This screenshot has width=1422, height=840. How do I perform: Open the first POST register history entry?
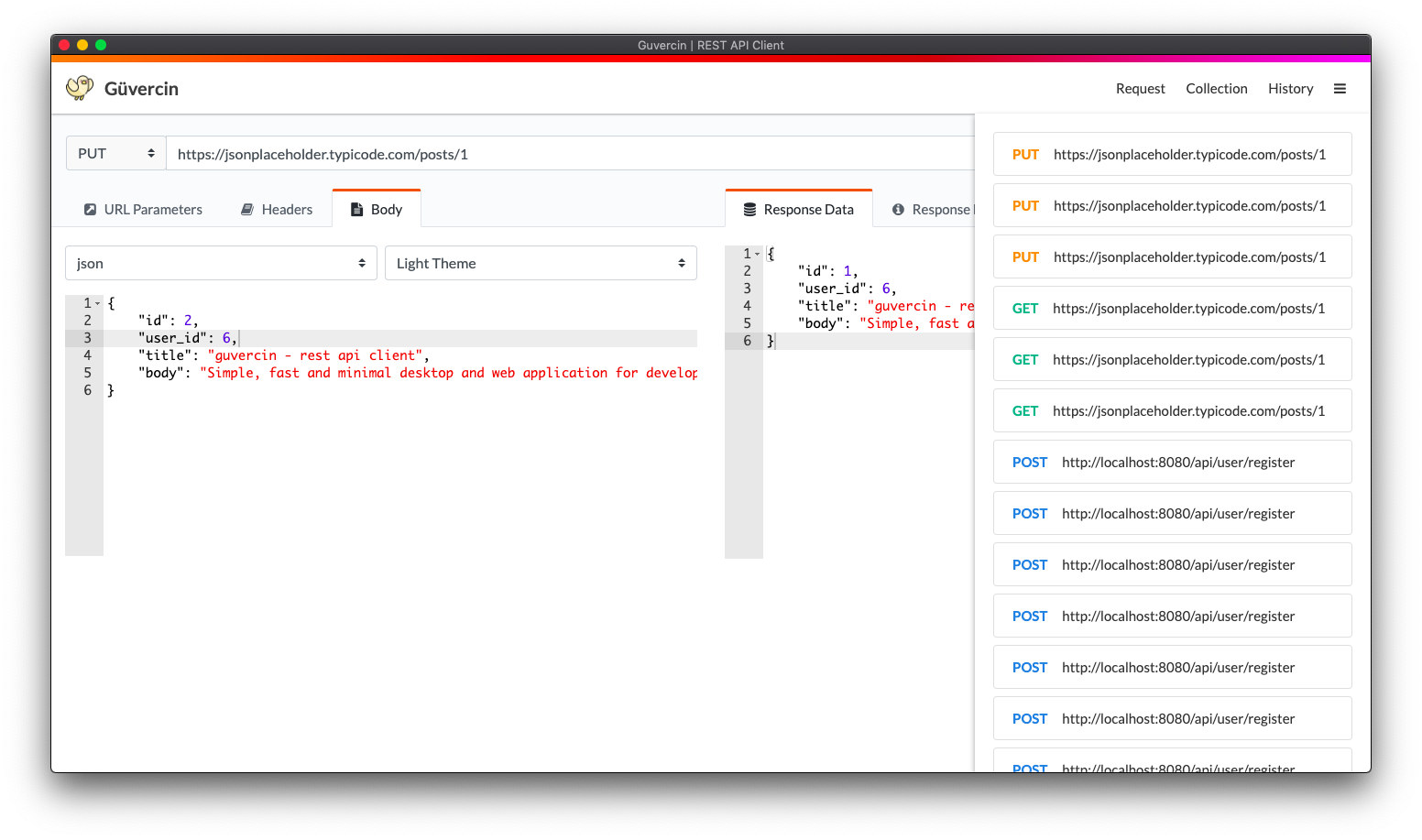(x=1173, y=462)
